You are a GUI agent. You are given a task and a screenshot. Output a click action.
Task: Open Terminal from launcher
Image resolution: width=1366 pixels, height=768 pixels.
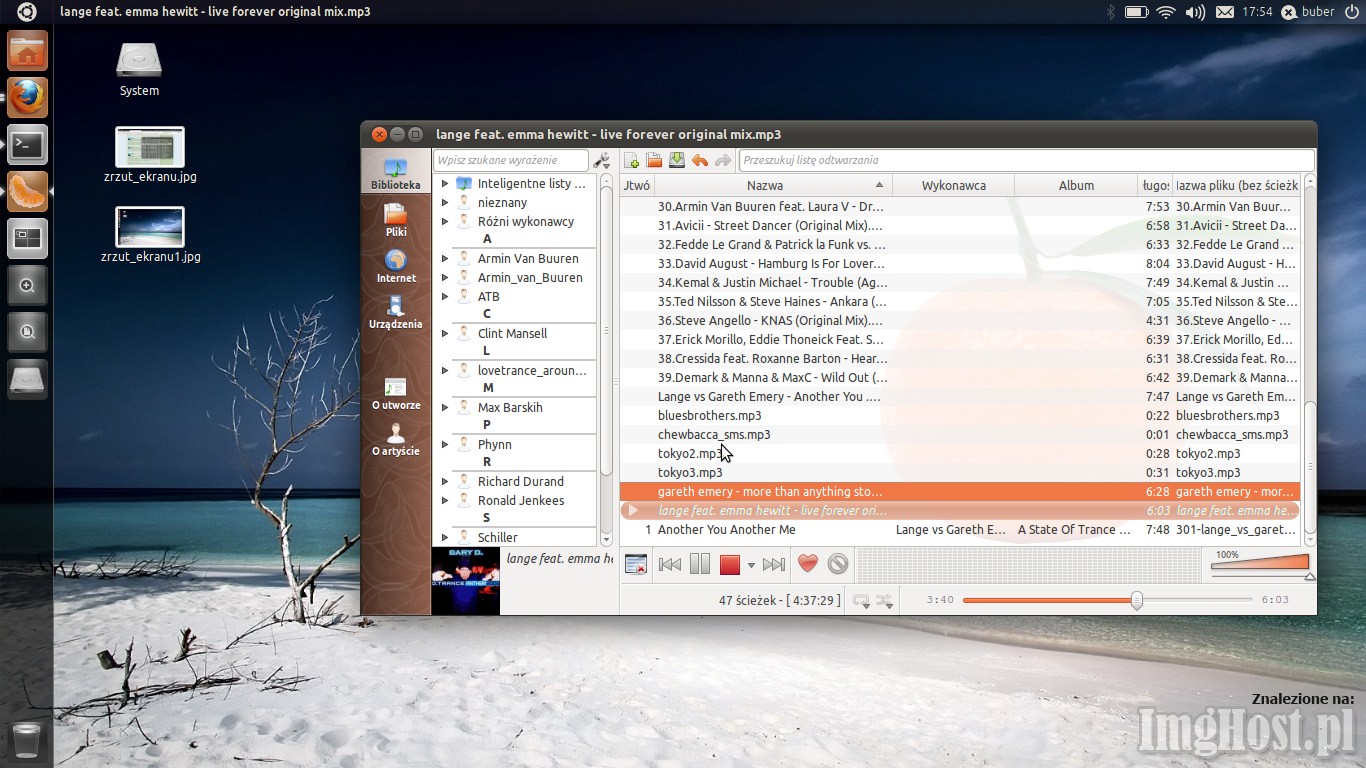tap(27, 145)
